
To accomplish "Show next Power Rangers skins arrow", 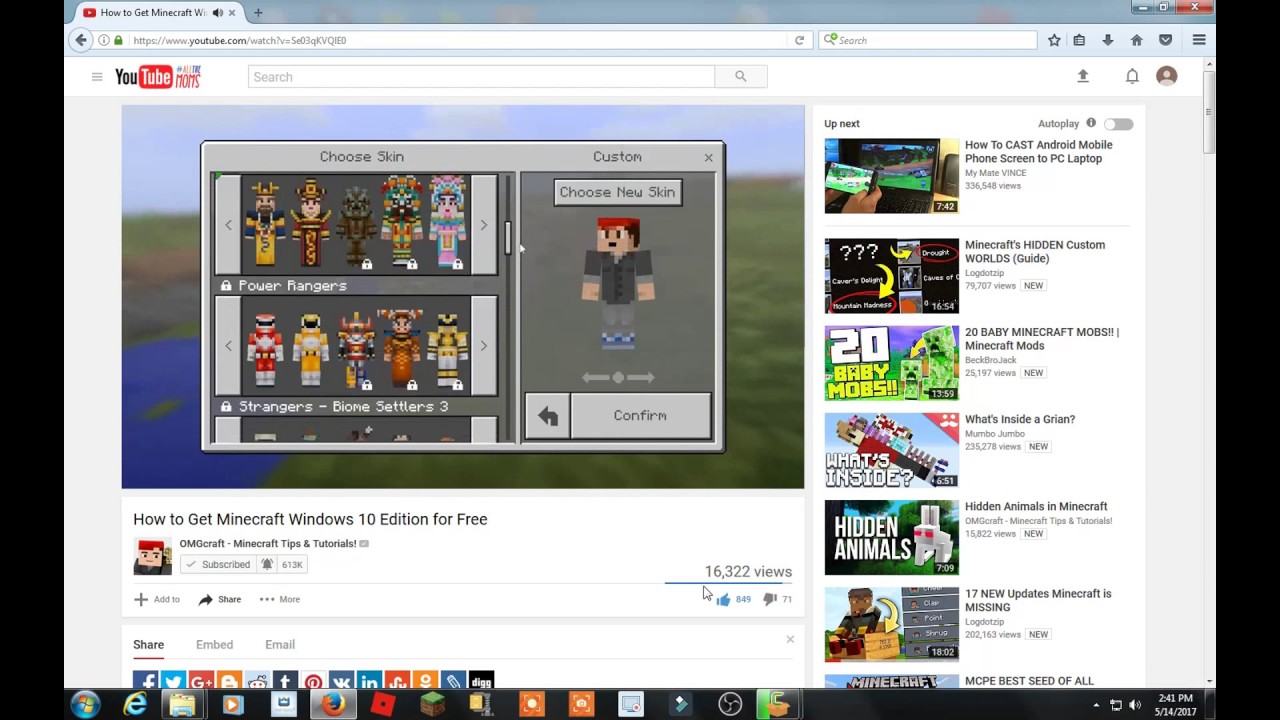I will pos(484,346).
